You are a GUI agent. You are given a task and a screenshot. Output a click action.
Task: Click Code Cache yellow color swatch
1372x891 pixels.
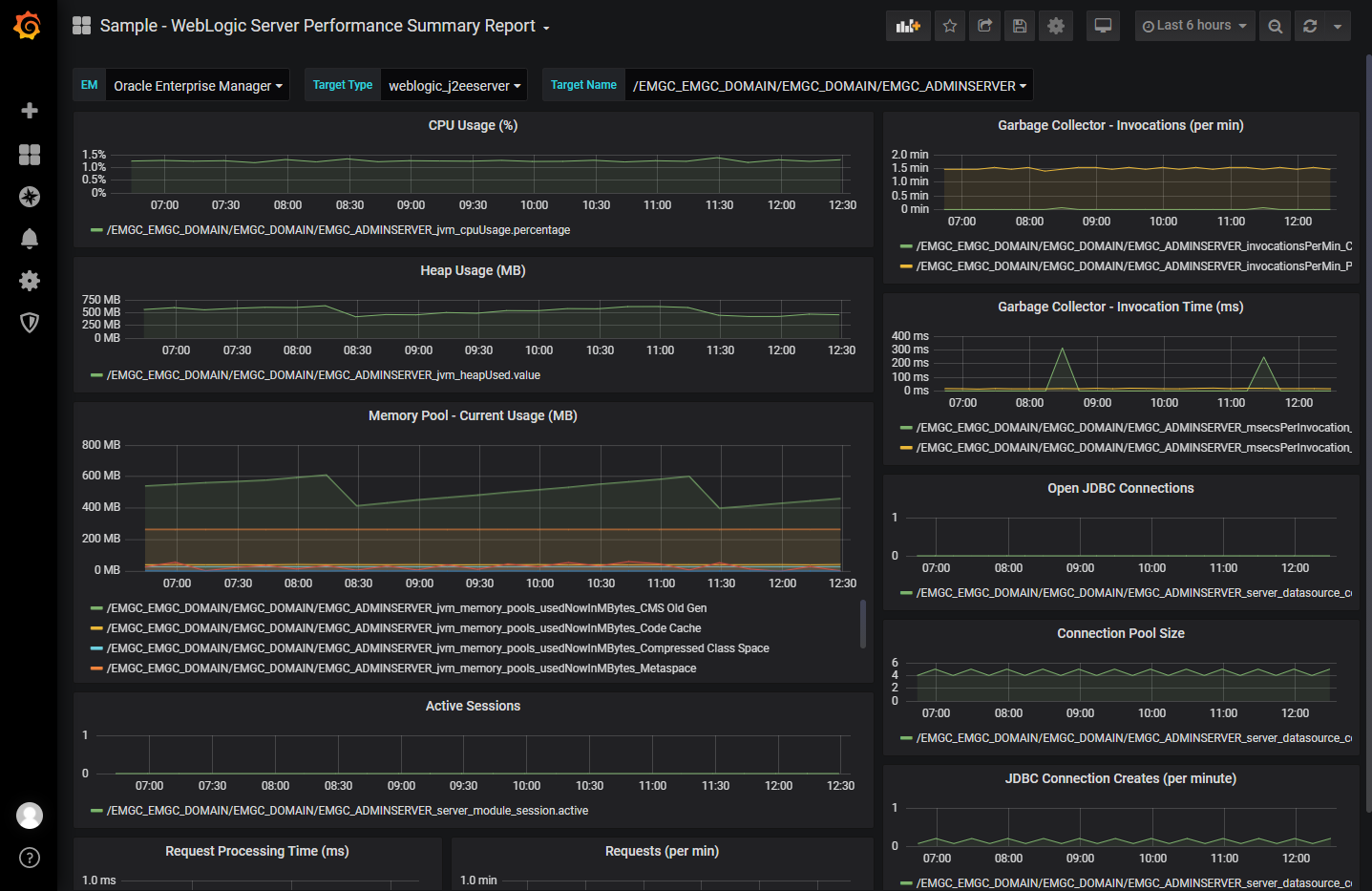[96, 628]
